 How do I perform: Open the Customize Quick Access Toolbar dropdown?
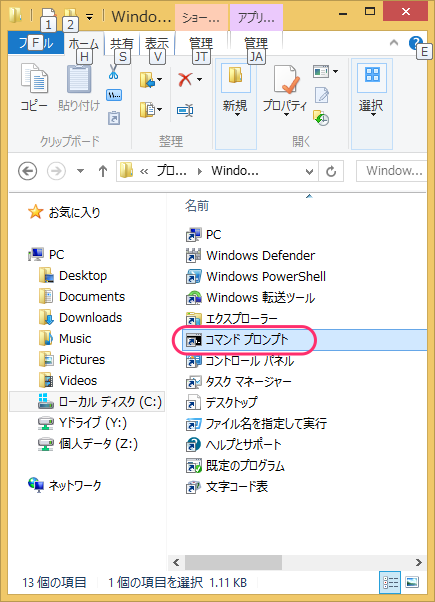pyautogui.click(x=89, y=17)
